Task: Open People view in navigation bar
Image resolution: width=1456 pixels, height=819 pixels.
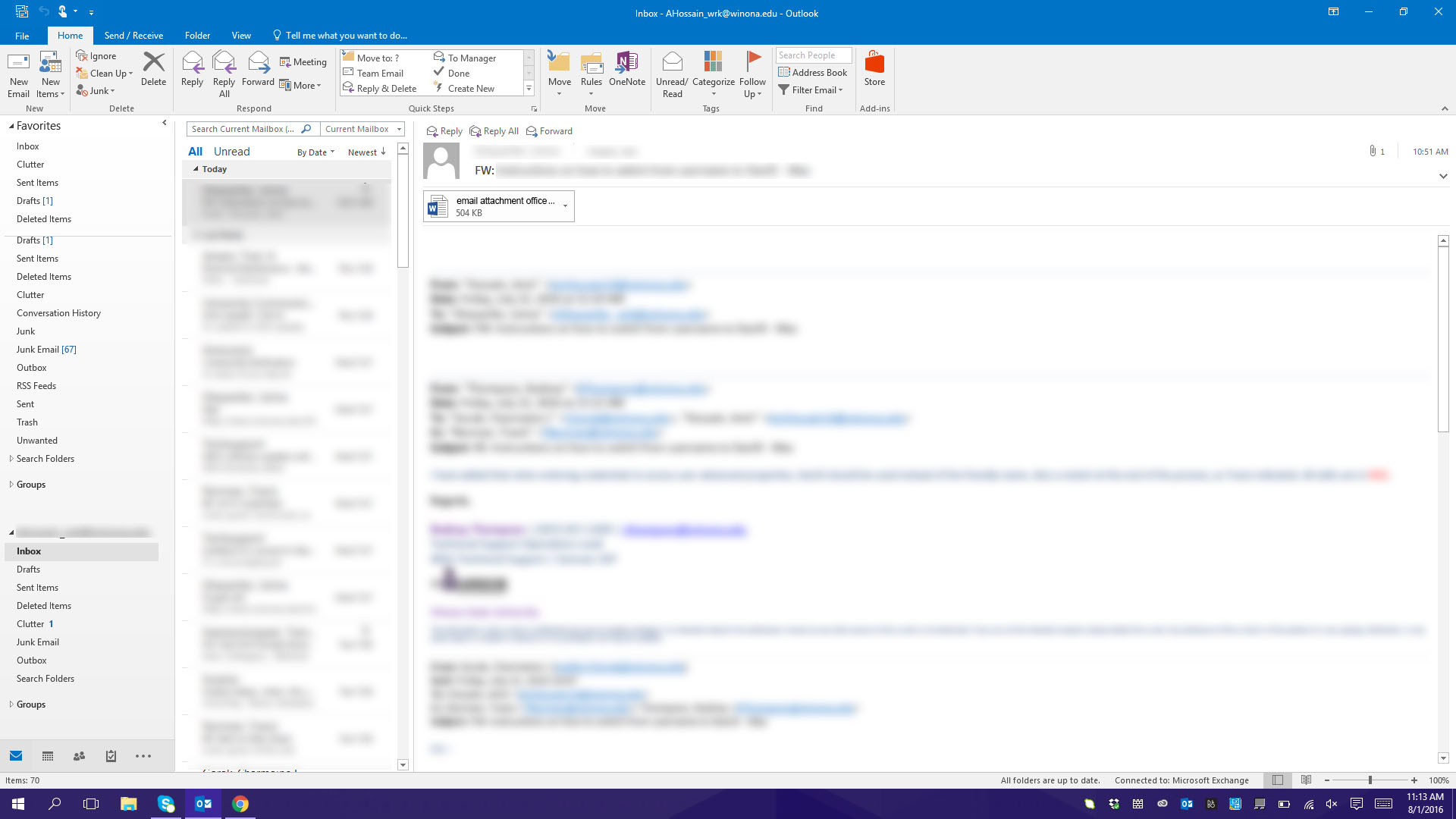Action: coord(79,756)
